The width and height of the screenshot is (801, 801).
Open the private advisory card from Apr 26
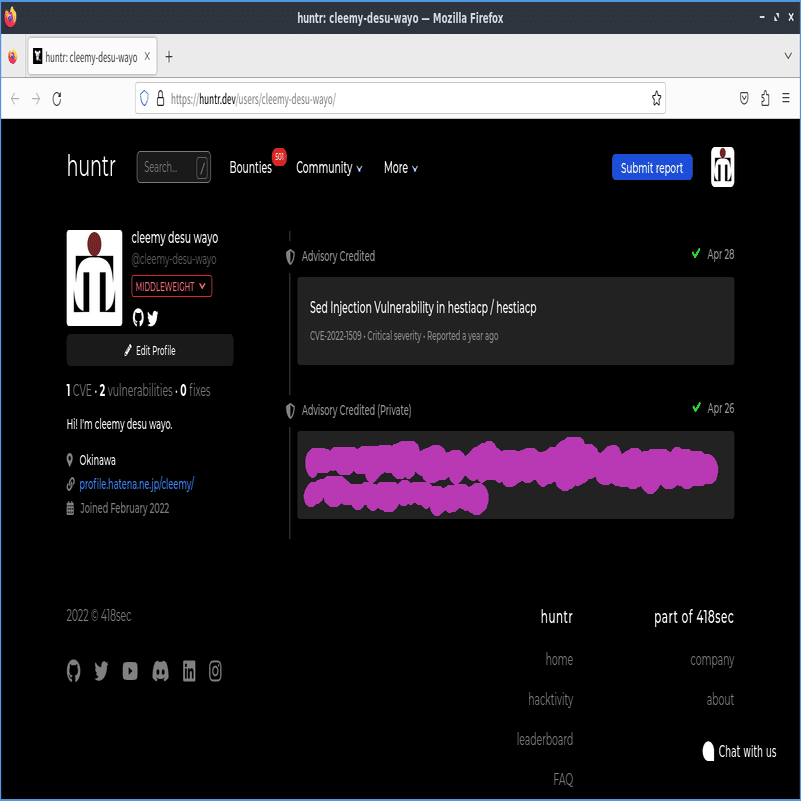[515, 475]
